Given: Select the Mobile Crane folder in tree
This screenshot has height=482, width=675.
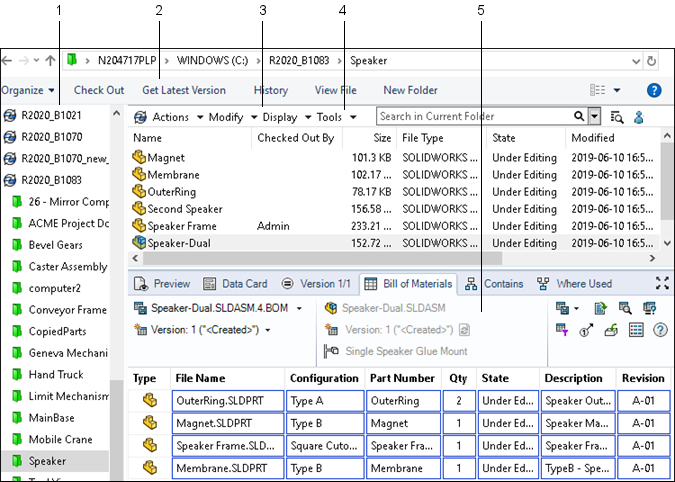Looking at the screenshot, I should tap(62, 439).
